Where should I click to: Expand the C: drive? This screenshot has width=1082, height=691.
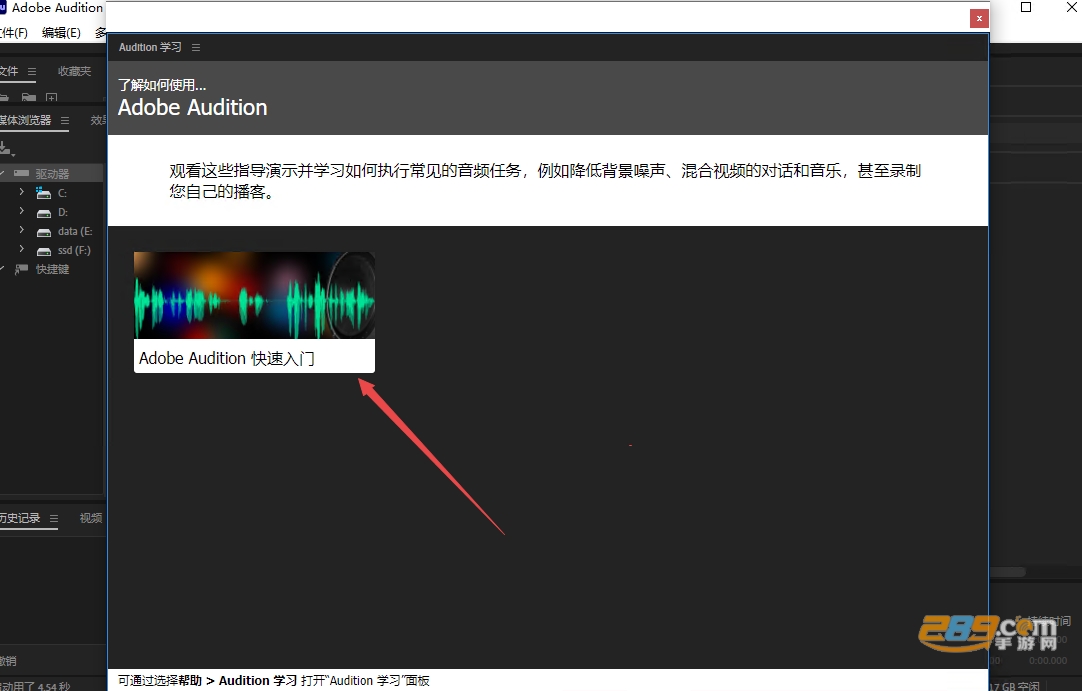tap(21, 192)
